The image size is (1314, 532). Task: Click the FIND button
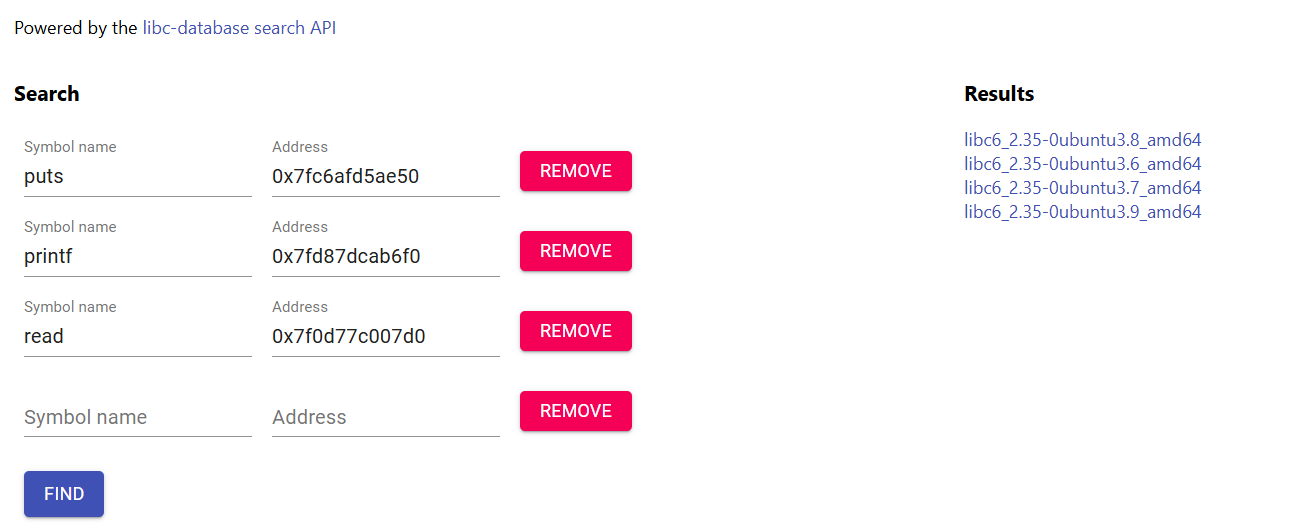[x=64, y=494]
